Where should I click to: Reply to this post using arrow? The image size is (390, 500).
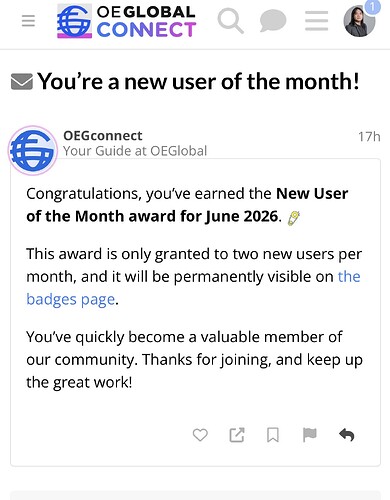347,435
